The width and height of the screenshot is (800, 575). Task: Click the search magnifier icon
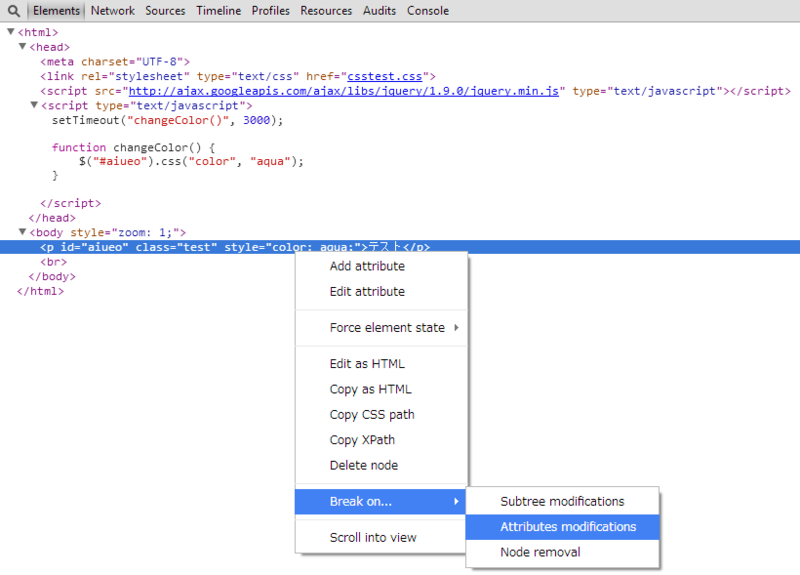[14, 11]
